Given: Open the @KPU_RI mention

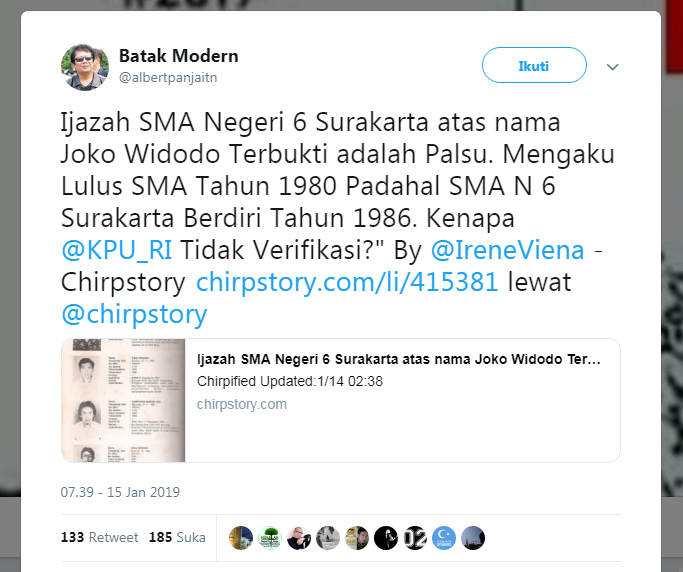Looking at the screenshot, I should (x=116, y=250).
